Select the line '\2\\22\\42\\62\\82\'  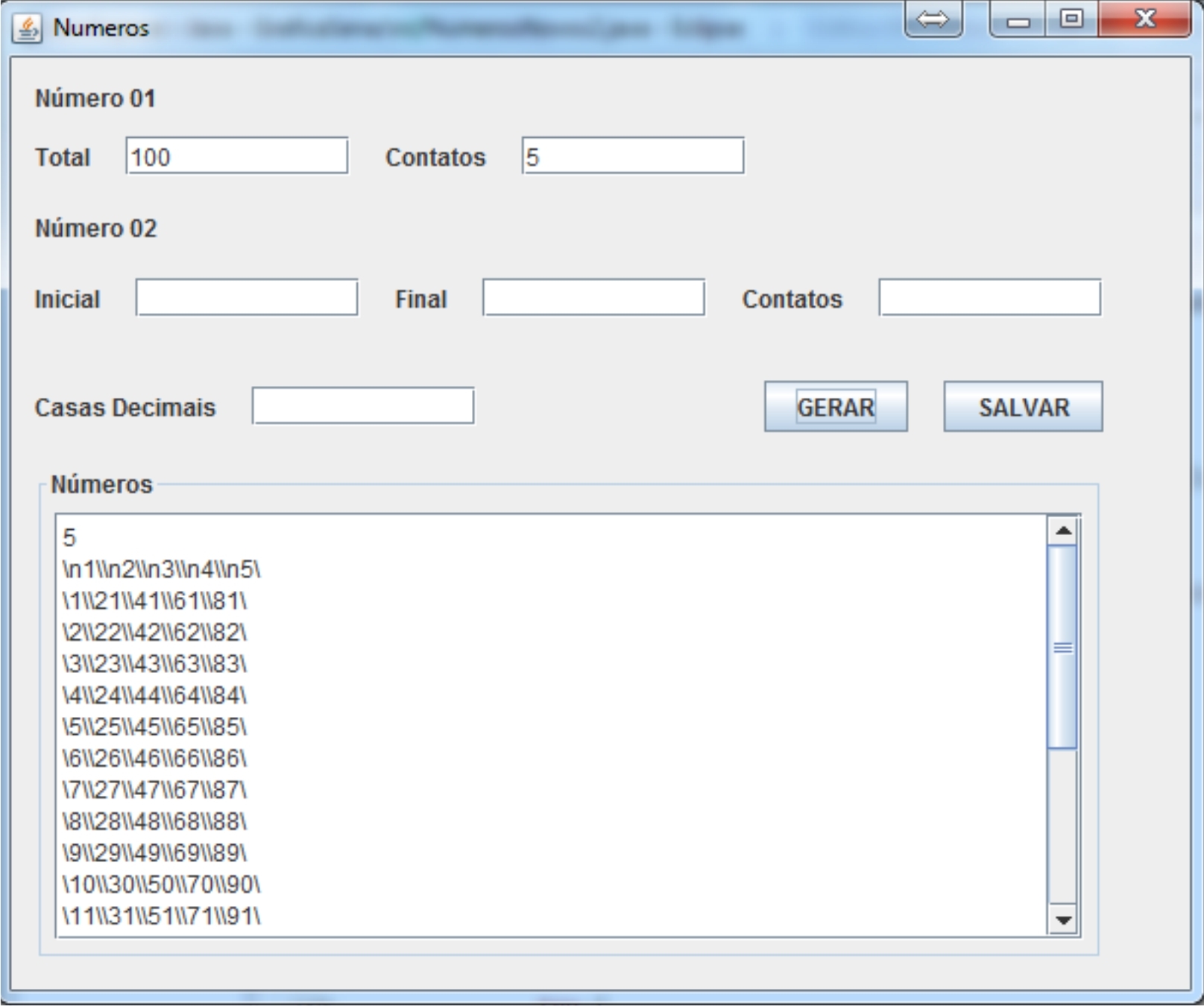point(154,632)
